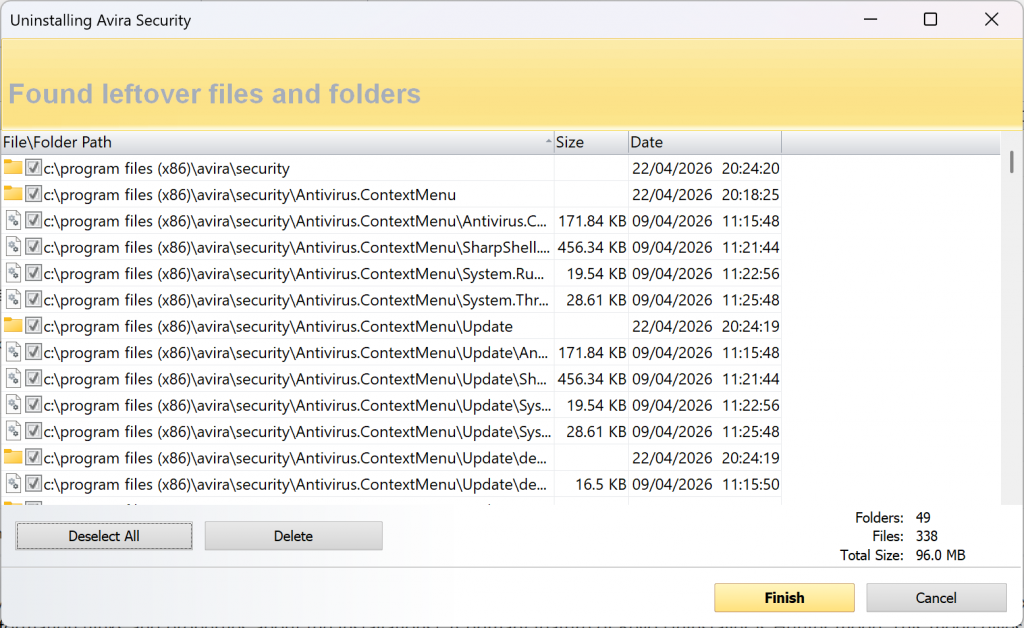Sort the list by the Date column header
This screenshot has width=1024, height=628.
pos(705,142)
